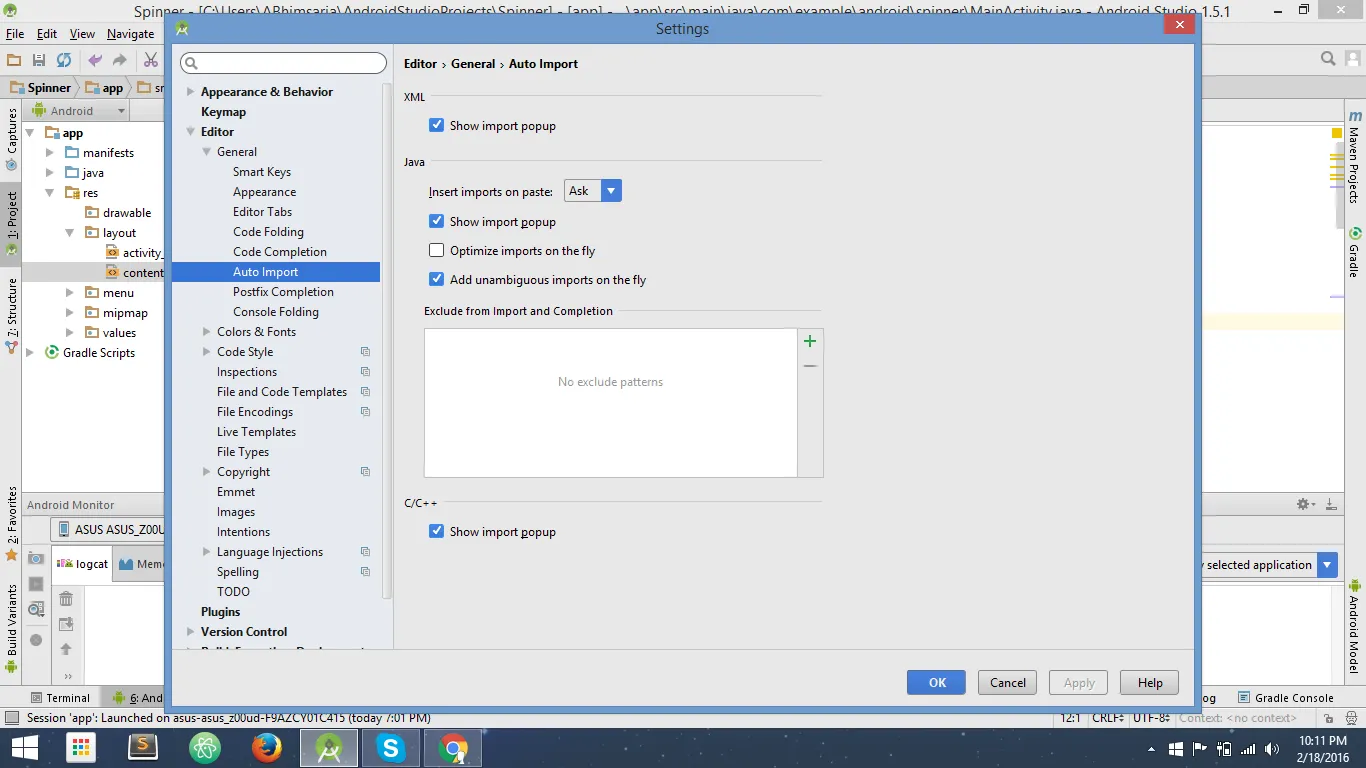Image resolution: width=1366 pixels, height=768 pixels.
Task: Open Google Chrome from the taskbar
Action: coord(453,748)
